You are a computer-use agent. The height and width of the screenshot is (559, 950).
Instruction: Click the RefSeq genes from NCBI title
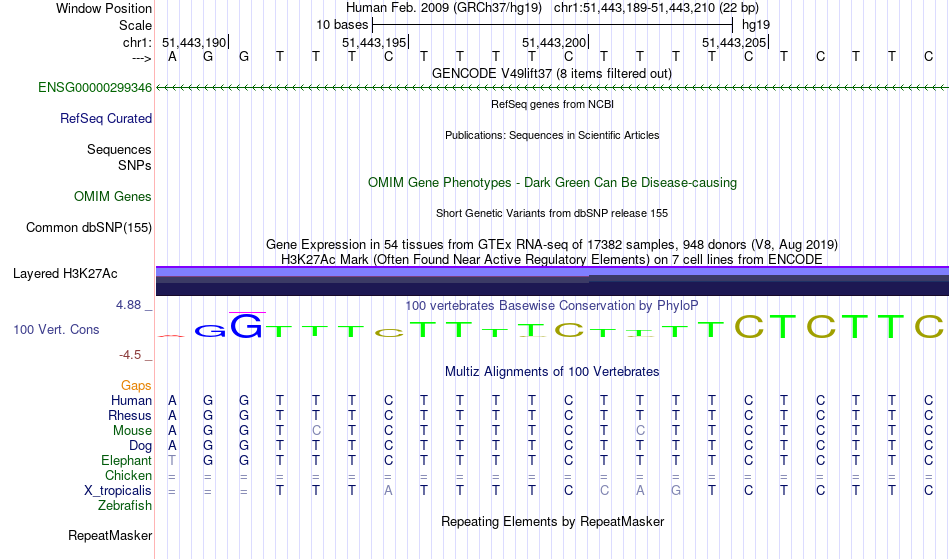(553, 104)
